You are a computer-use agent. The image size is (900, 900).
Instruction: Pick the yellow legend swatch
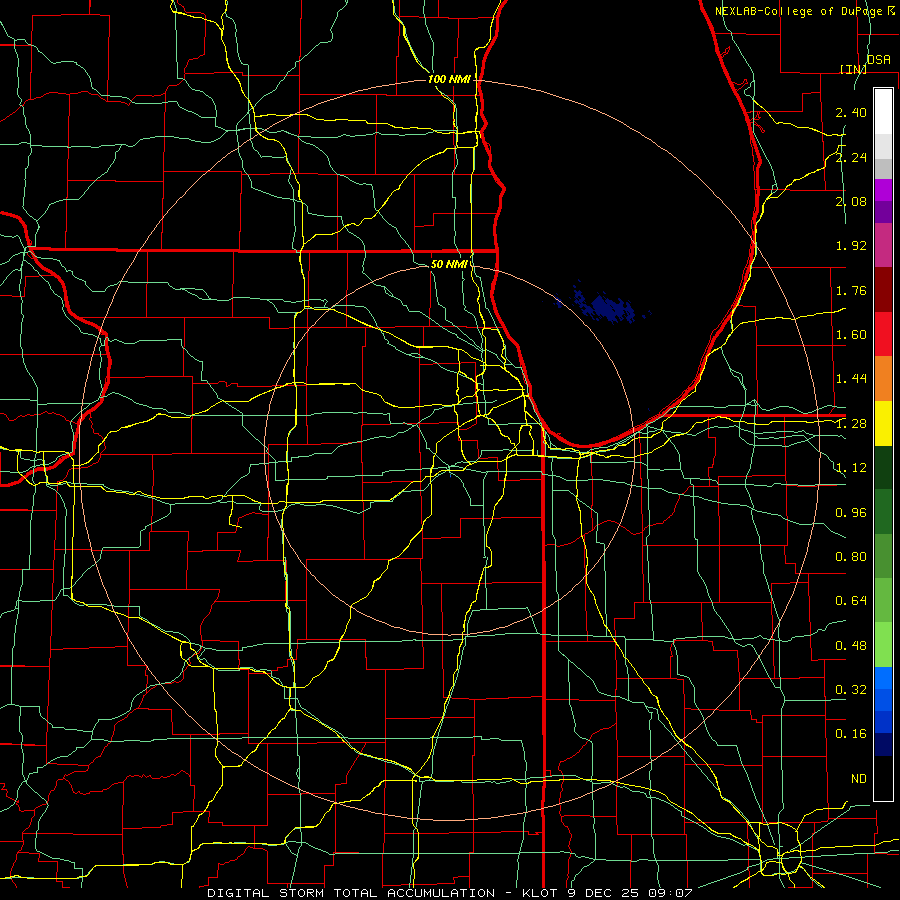(x=883, y=424)
